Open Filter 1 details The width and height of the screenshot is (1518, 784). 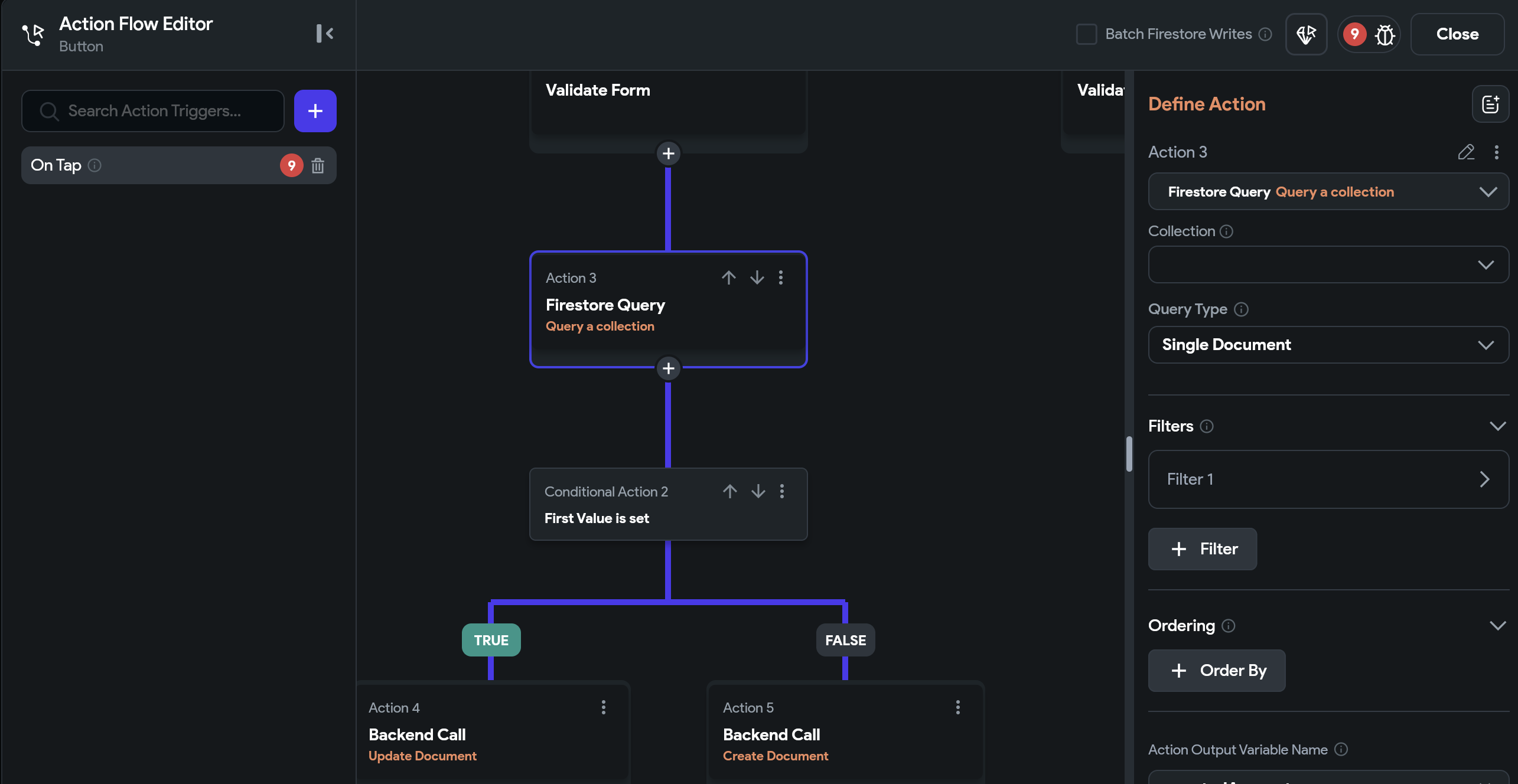[1328, 479]
